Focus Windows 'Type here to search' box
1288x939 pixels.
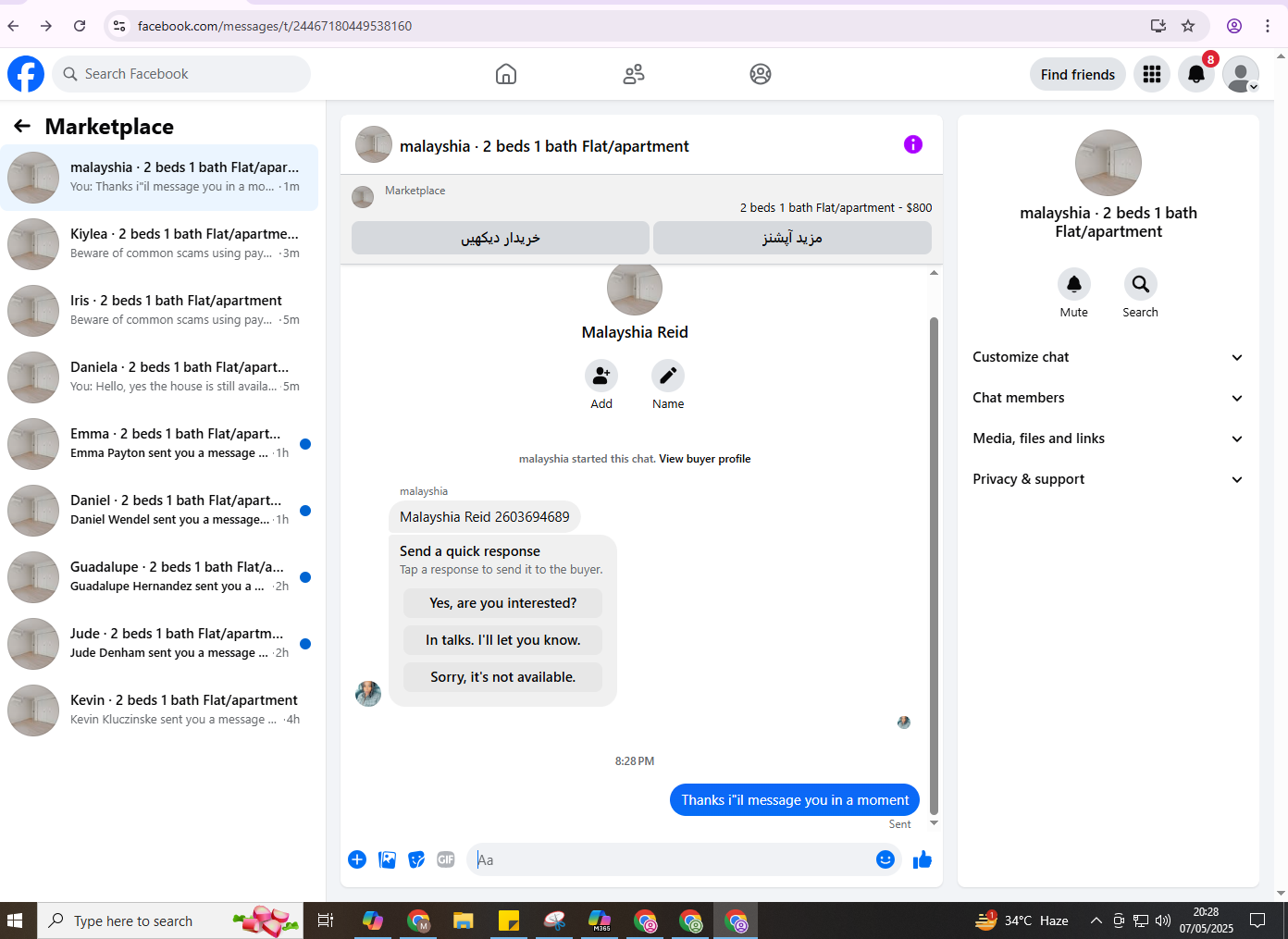[x=170, y=920]
